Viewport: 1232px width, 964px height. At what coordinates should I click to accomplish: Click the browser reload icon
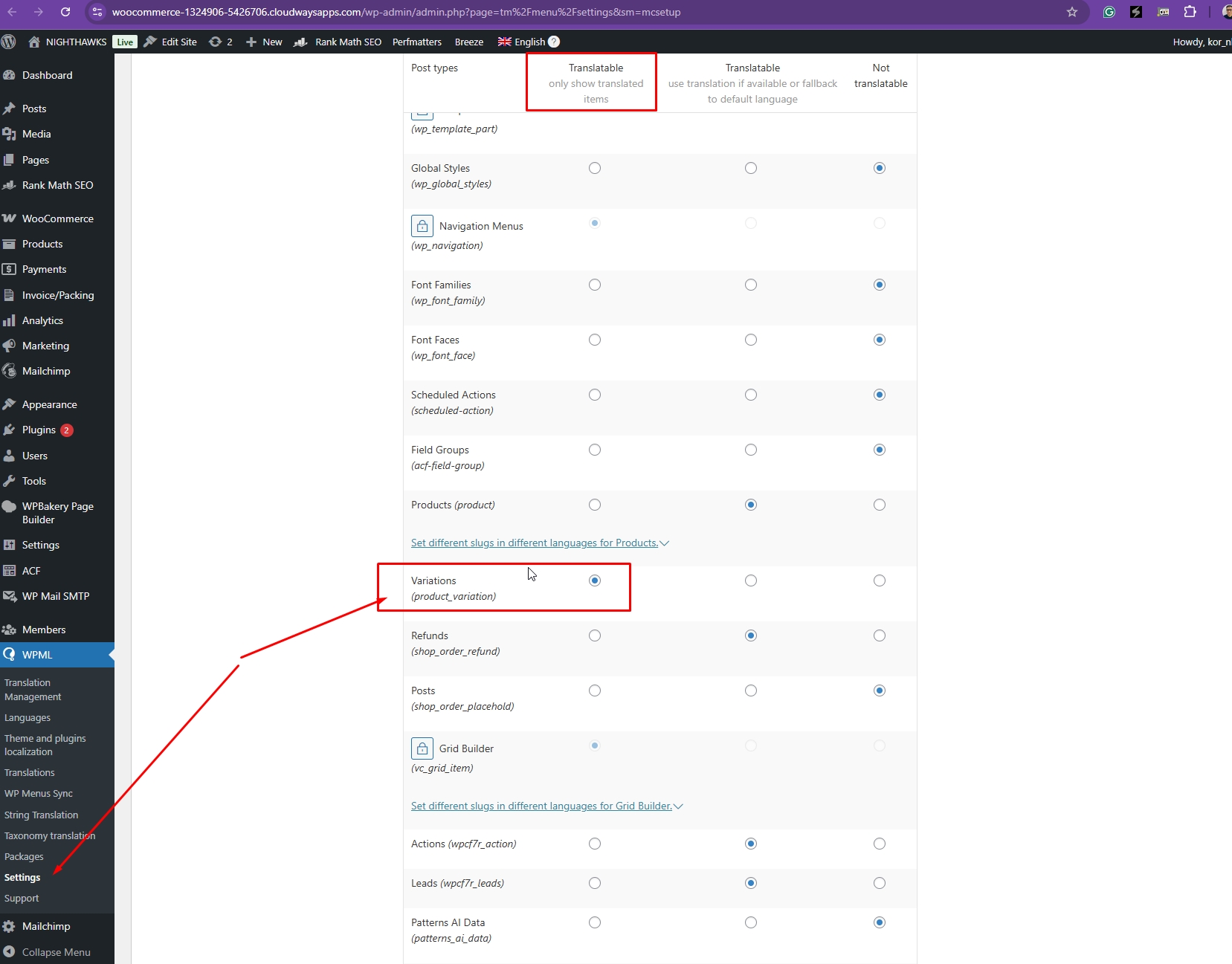pos(65,12)
